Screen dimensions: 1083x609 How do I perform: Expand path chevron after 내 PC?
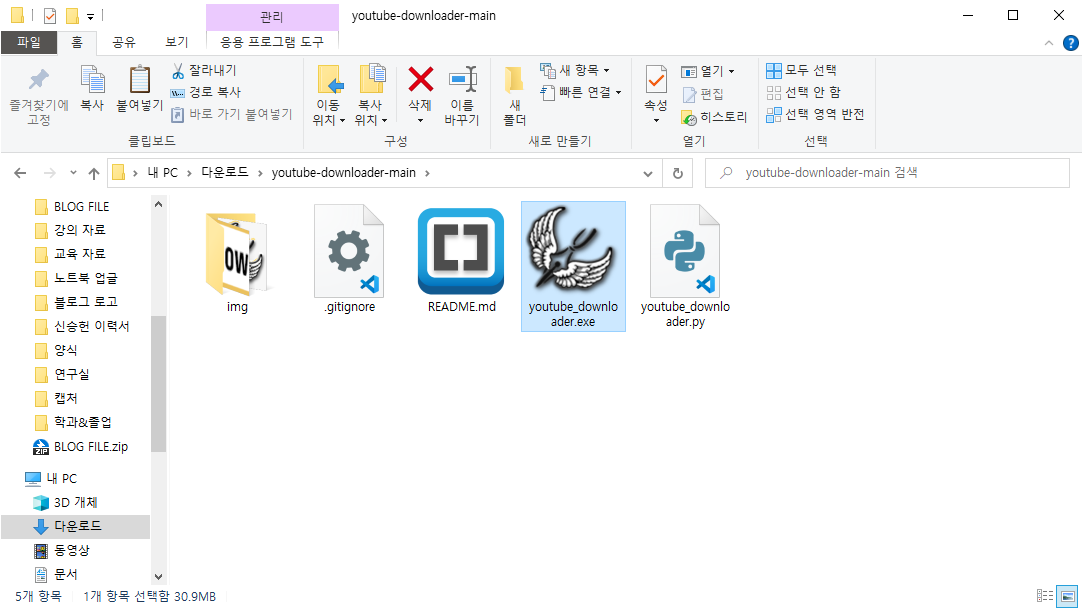pyautogui.click(x=189, y=173)
